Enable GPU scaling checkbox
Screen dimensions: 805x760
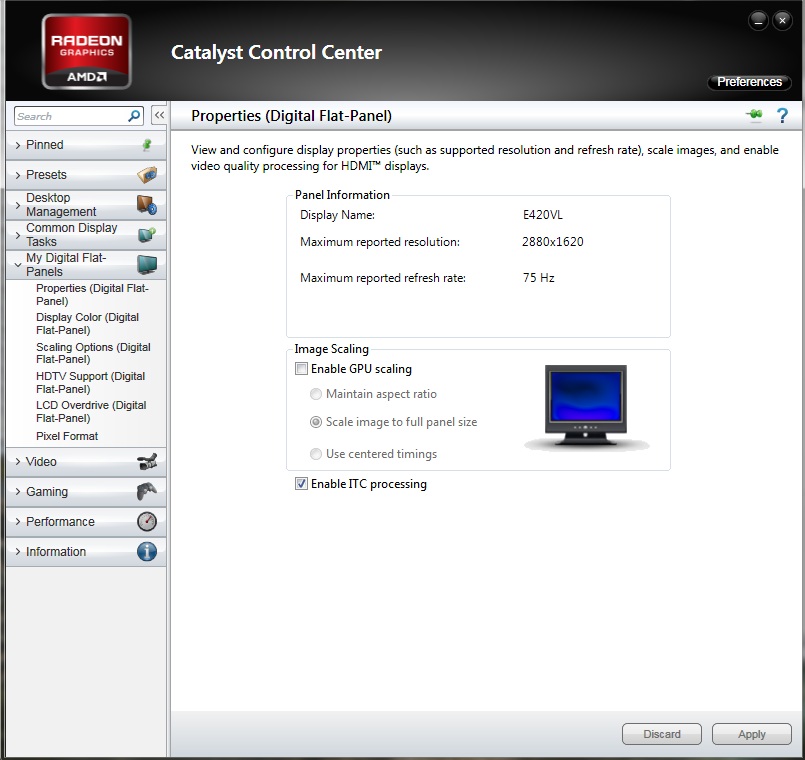pos(301,369)
